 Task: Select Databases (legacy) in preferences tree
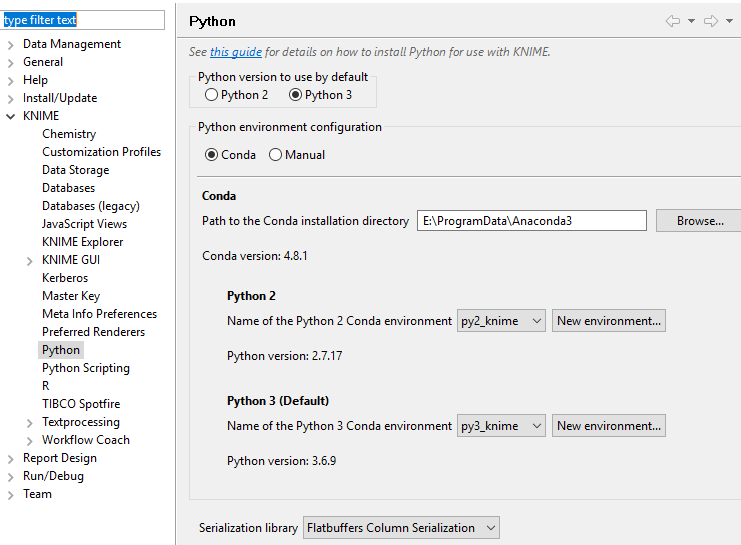click(91, 206)
